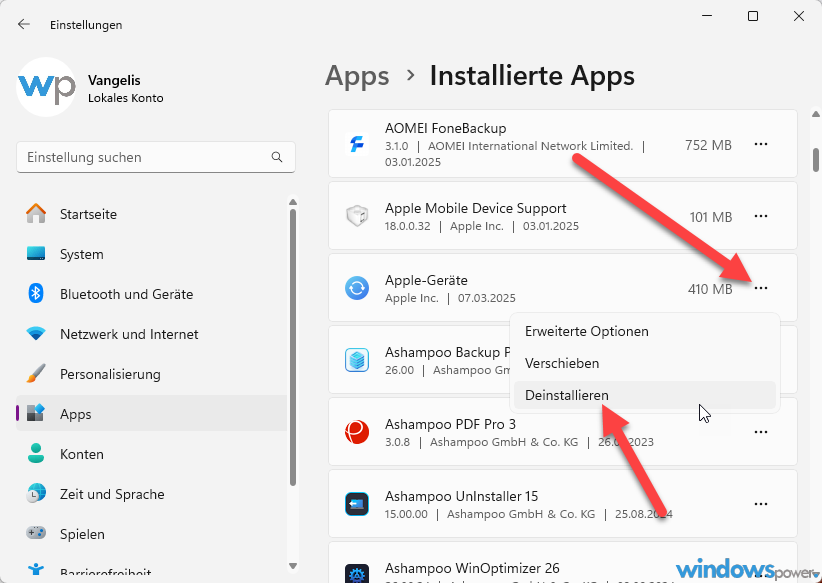822x583 pixels.
Task: Go back using the arrow beside Einstellungen
Action: 24,25
